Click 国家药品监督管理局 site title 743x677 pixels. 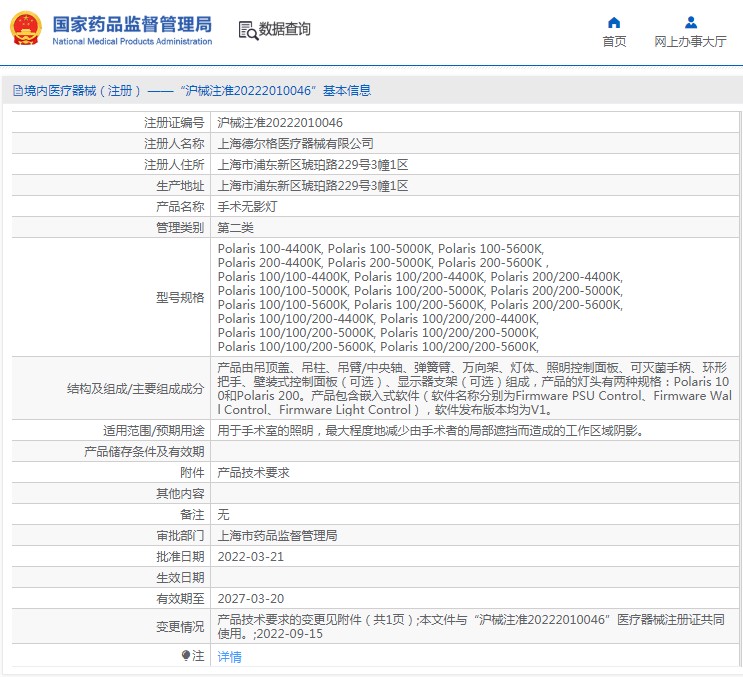click(132, 24)
